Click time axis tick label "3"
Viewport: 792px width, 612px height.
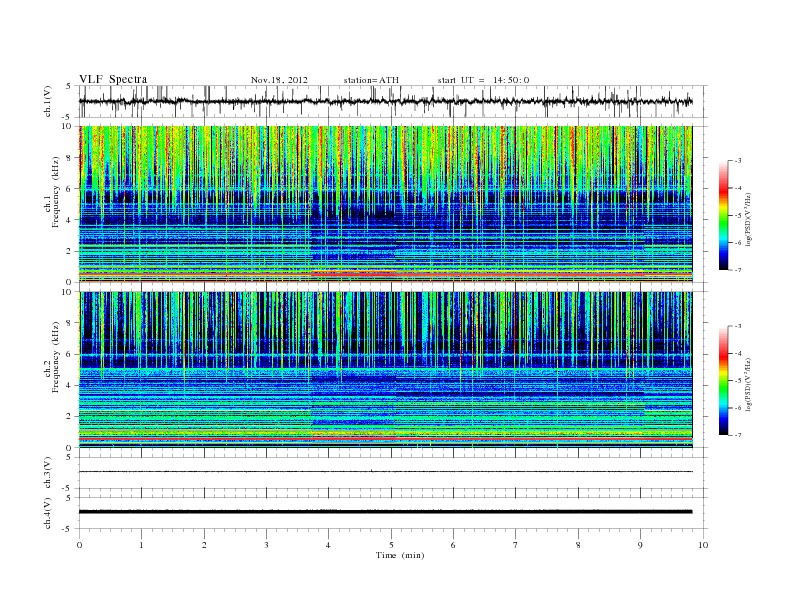tap(266, 545)
